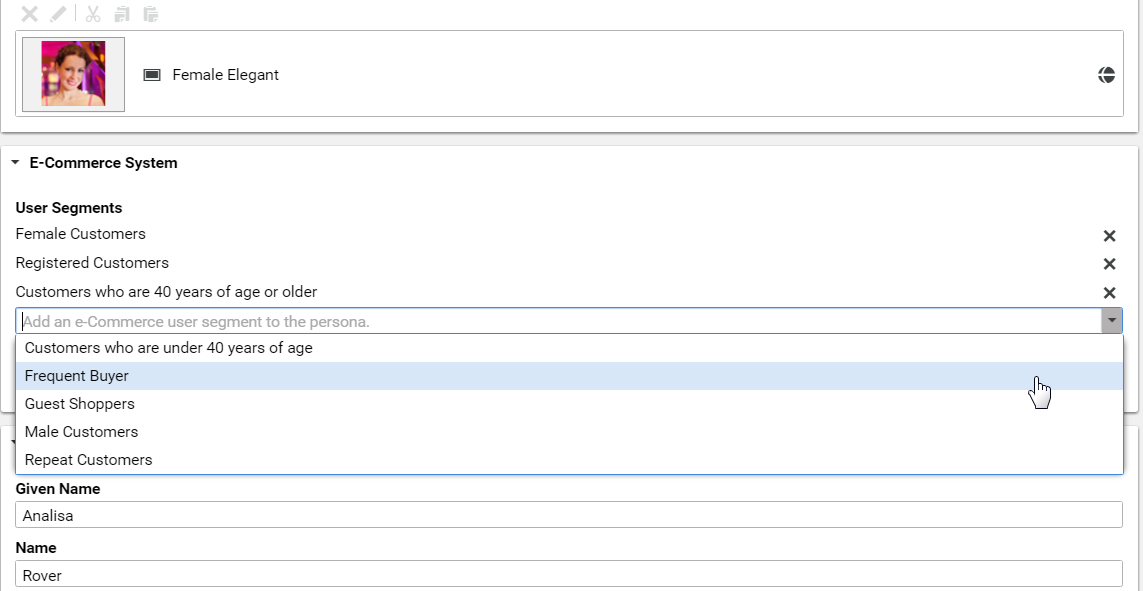Viewport: 1143px width, 591px height.
Task: Click inside the Given Name field
Action: pos(300,515)
